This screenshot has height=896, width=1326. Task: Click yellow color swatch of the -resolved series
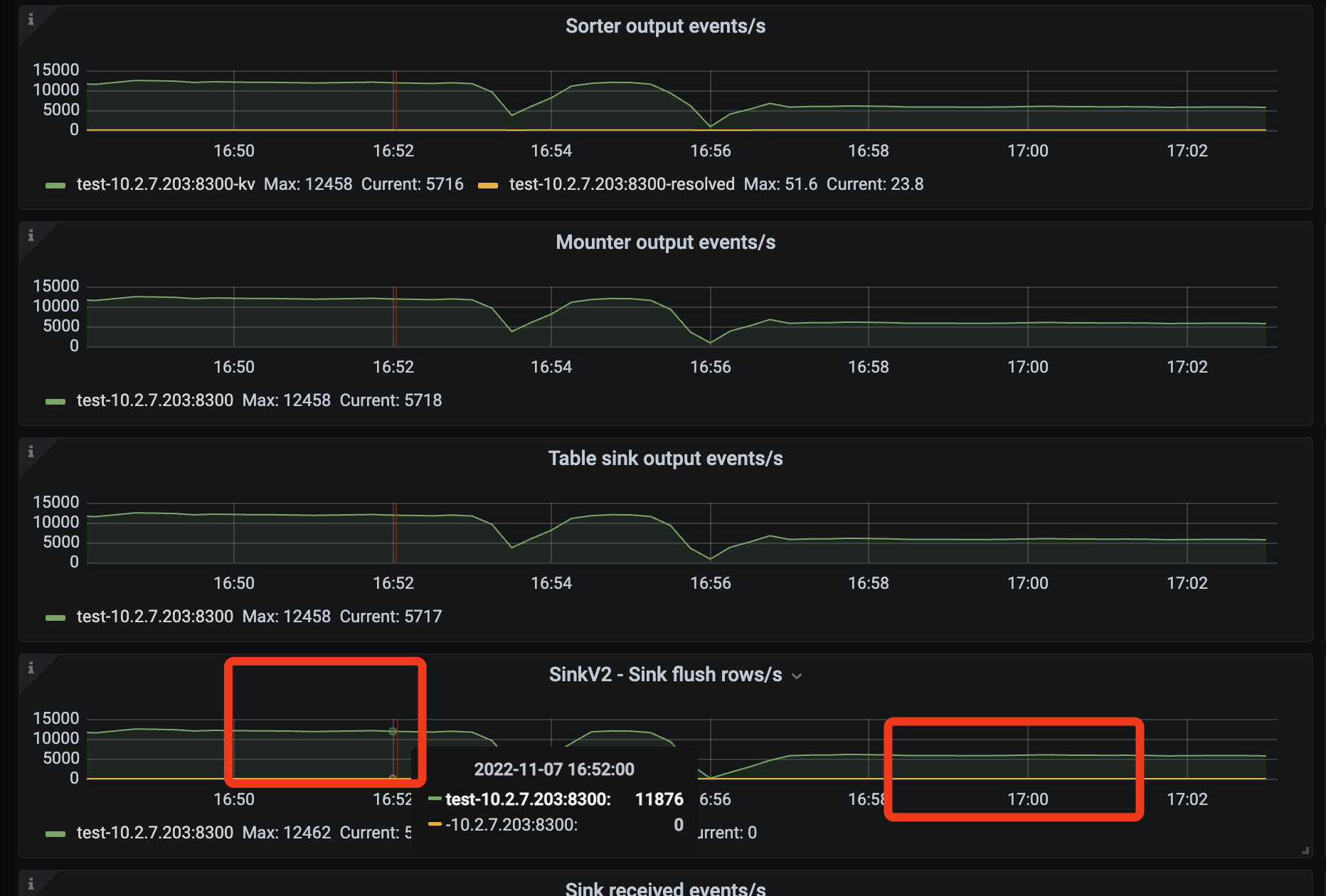pos(488,186)
